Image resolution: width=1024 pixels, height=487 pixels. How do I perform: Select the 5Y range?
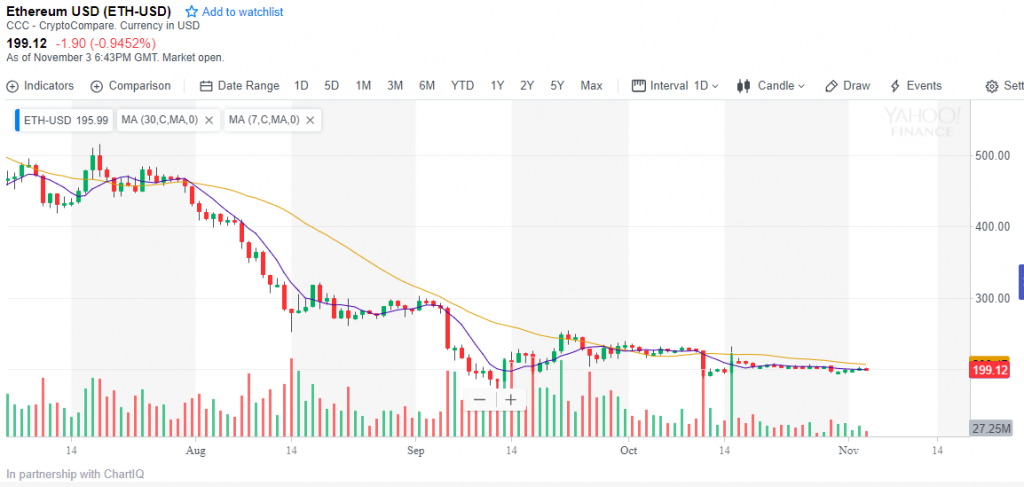(x=557, y=86)
